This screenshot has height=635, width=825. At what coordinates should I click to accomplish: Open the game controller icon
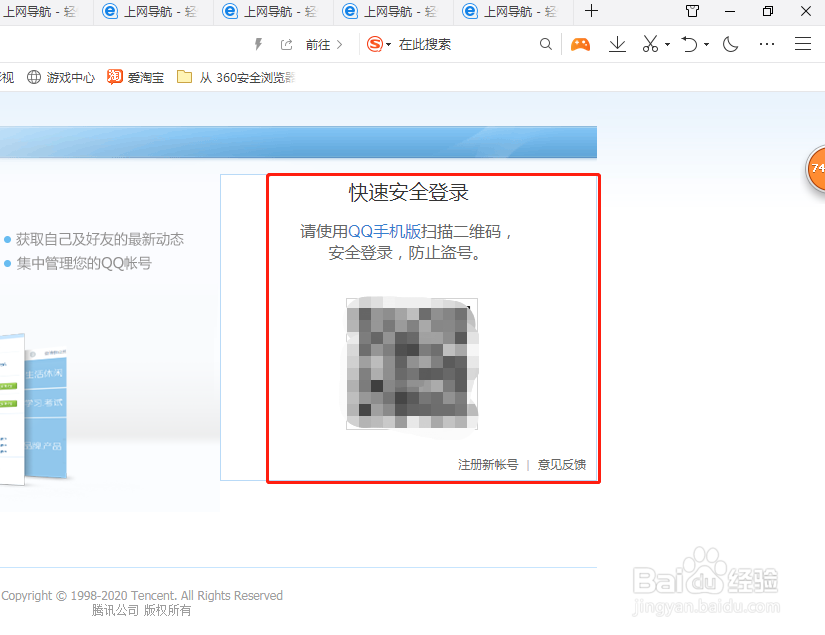tap(580, 45)
